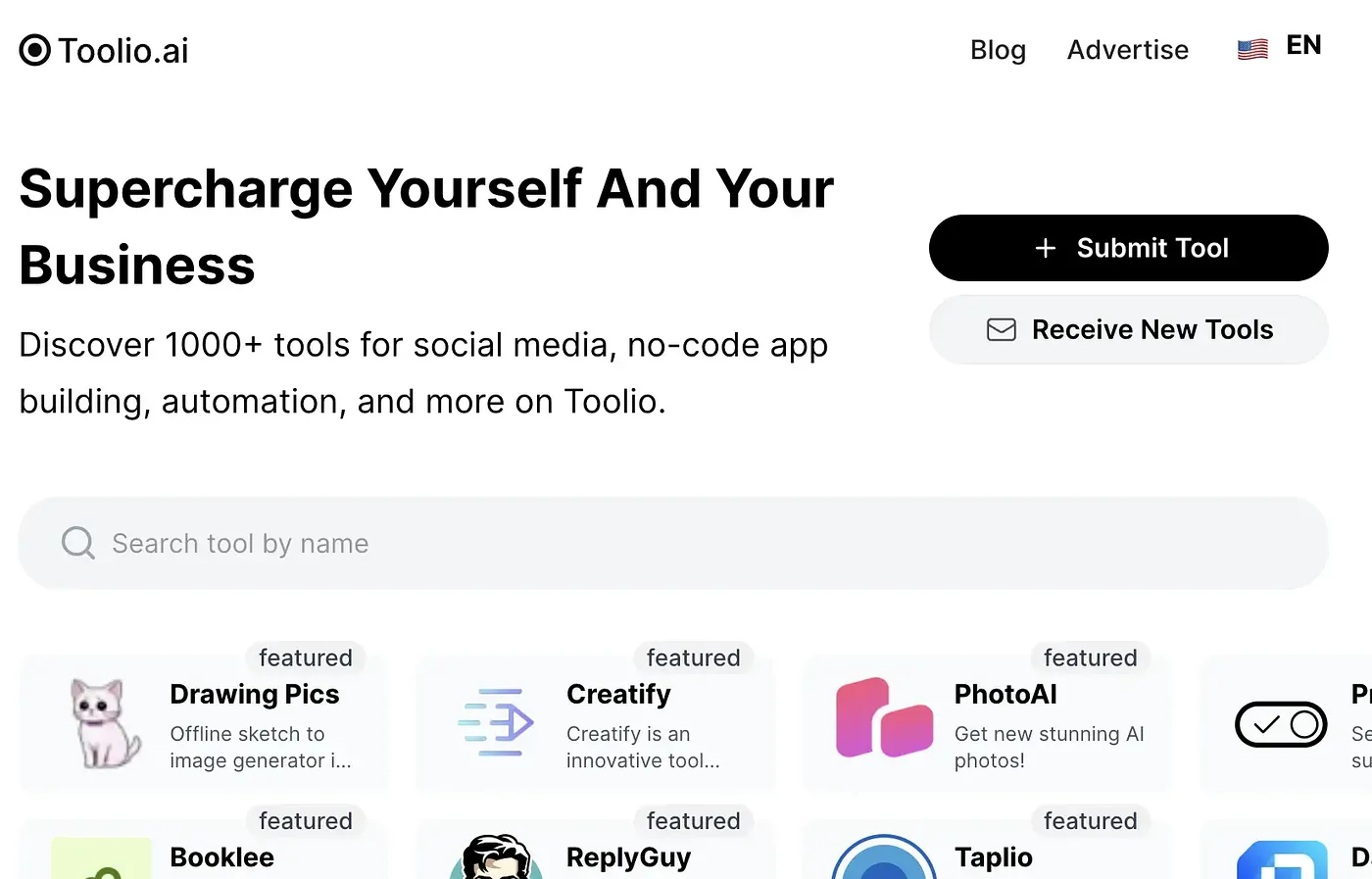This screenshot has height=879, width=1372.
Task: Open the Booklee green icon
Action: pyautogui.click(x=101, y=858)
